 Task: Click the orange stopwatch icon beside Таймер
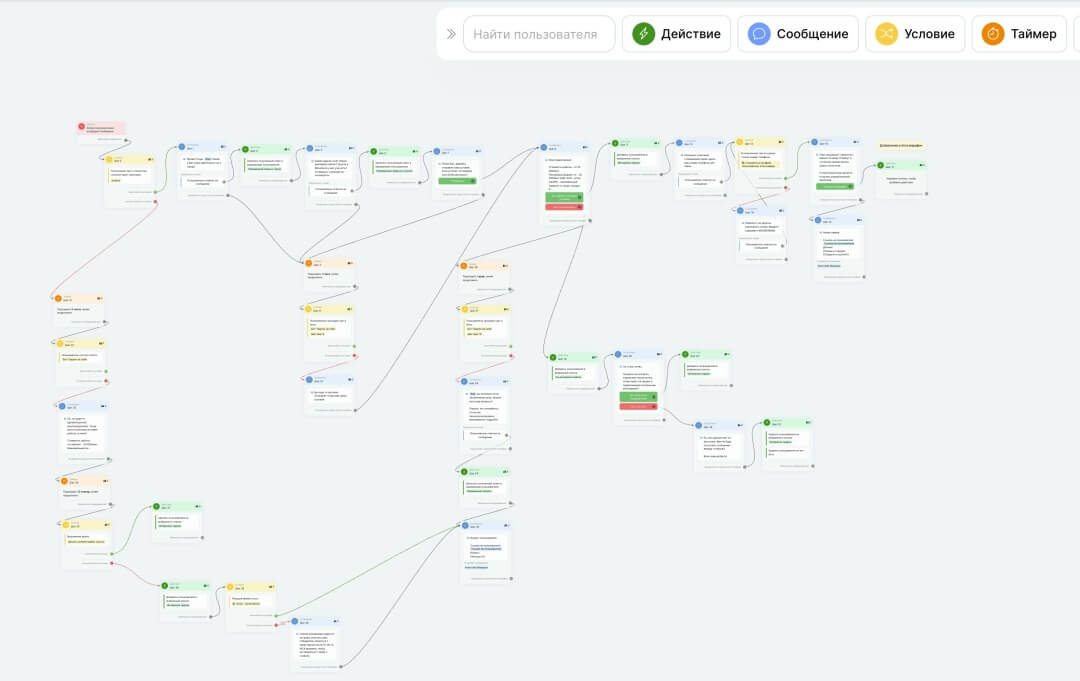click(x=993, y=34)
